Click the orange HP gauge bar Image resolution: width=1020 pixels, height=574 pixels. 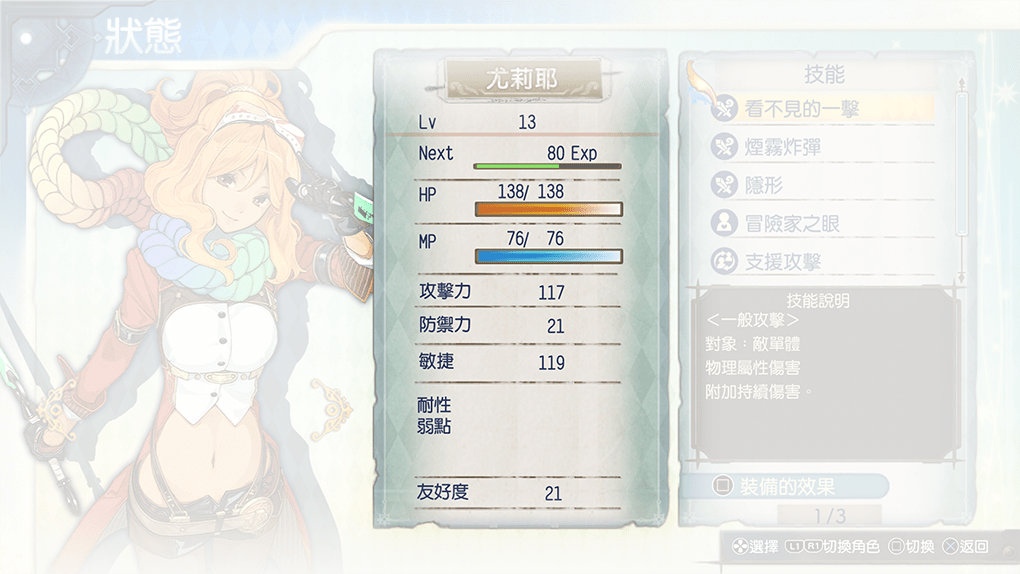click(548, 209)
